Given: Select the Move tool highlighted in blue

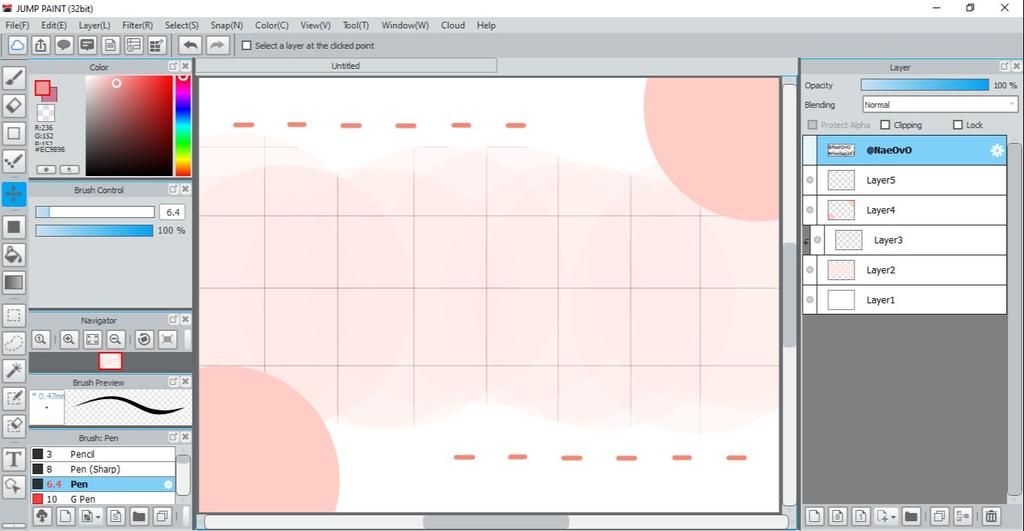Looking at the screenshot, I should 14,194.
